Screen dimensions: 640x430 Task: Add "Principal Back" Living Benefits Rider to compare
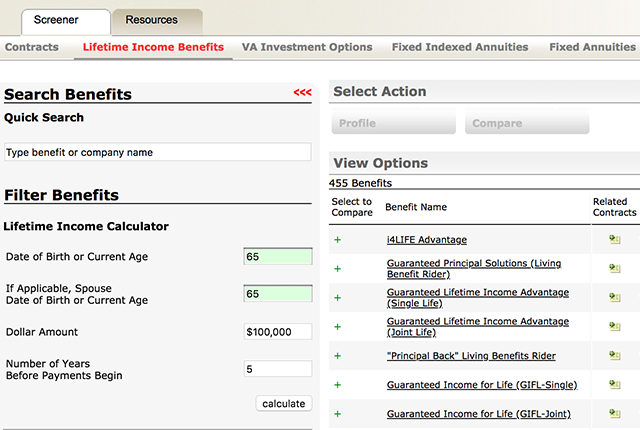click(337, 356)
